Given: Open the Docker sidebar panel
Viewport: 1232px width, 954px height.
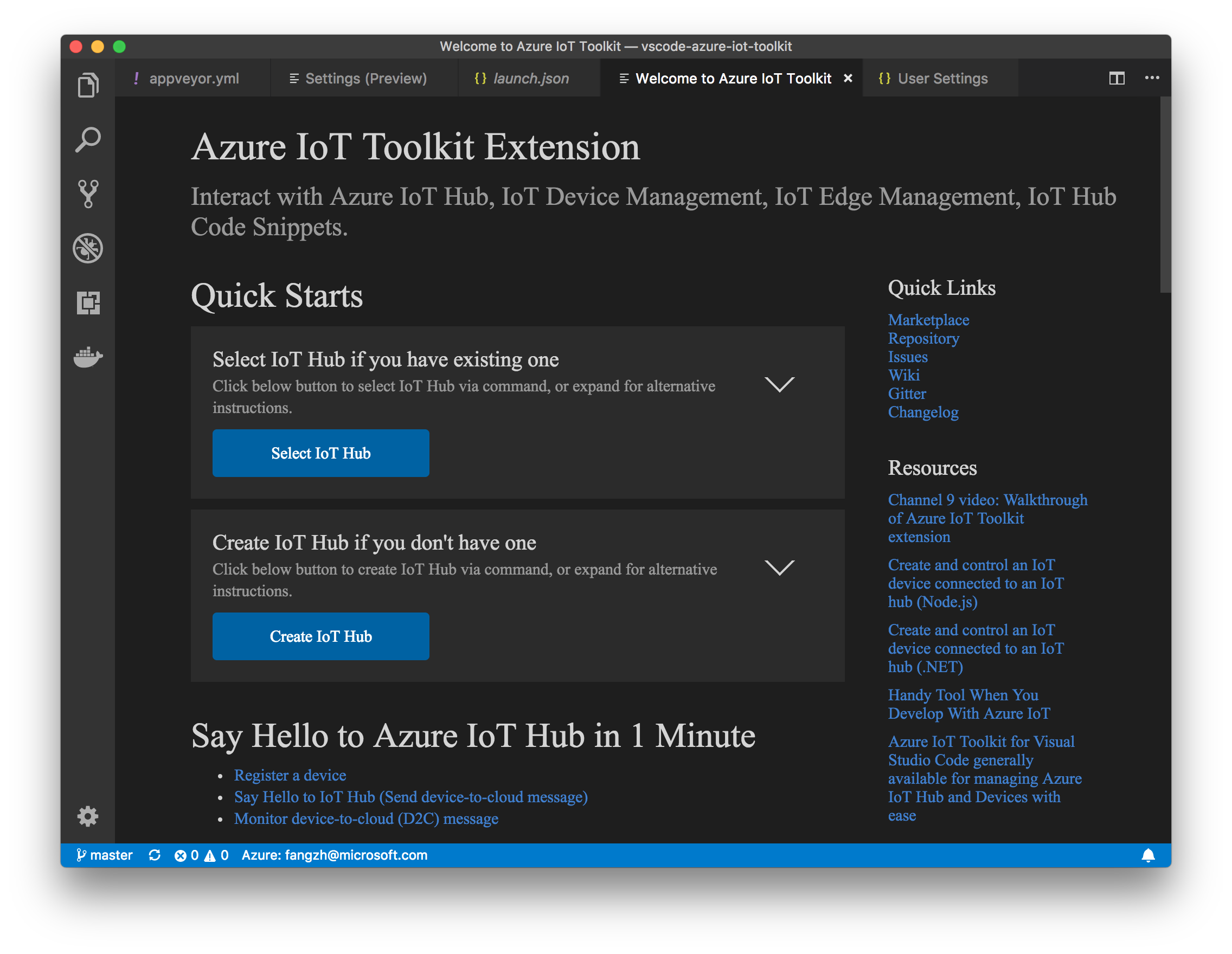Looking at the screenshot, I should 88,357.
